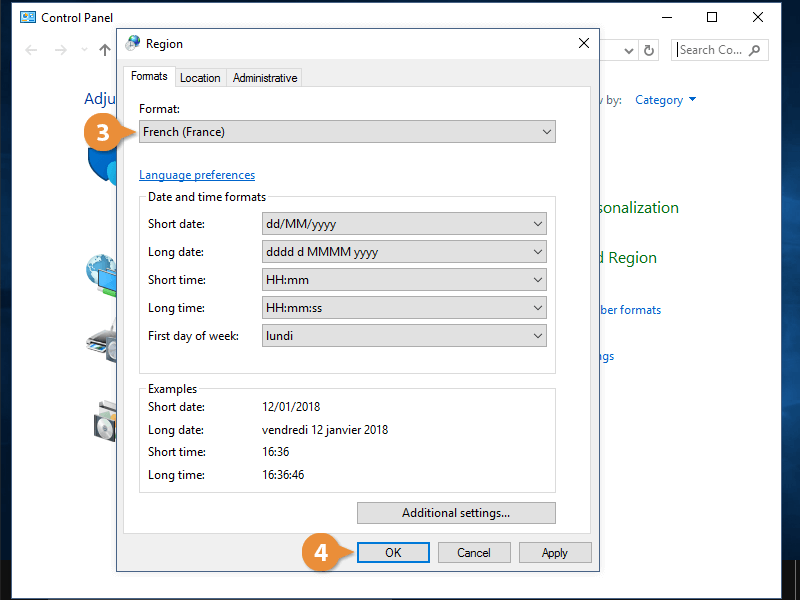The width and height of the screenshot is (800, 600).
Task: Expand the Short date format dropdown
Action: pos(404,223)
